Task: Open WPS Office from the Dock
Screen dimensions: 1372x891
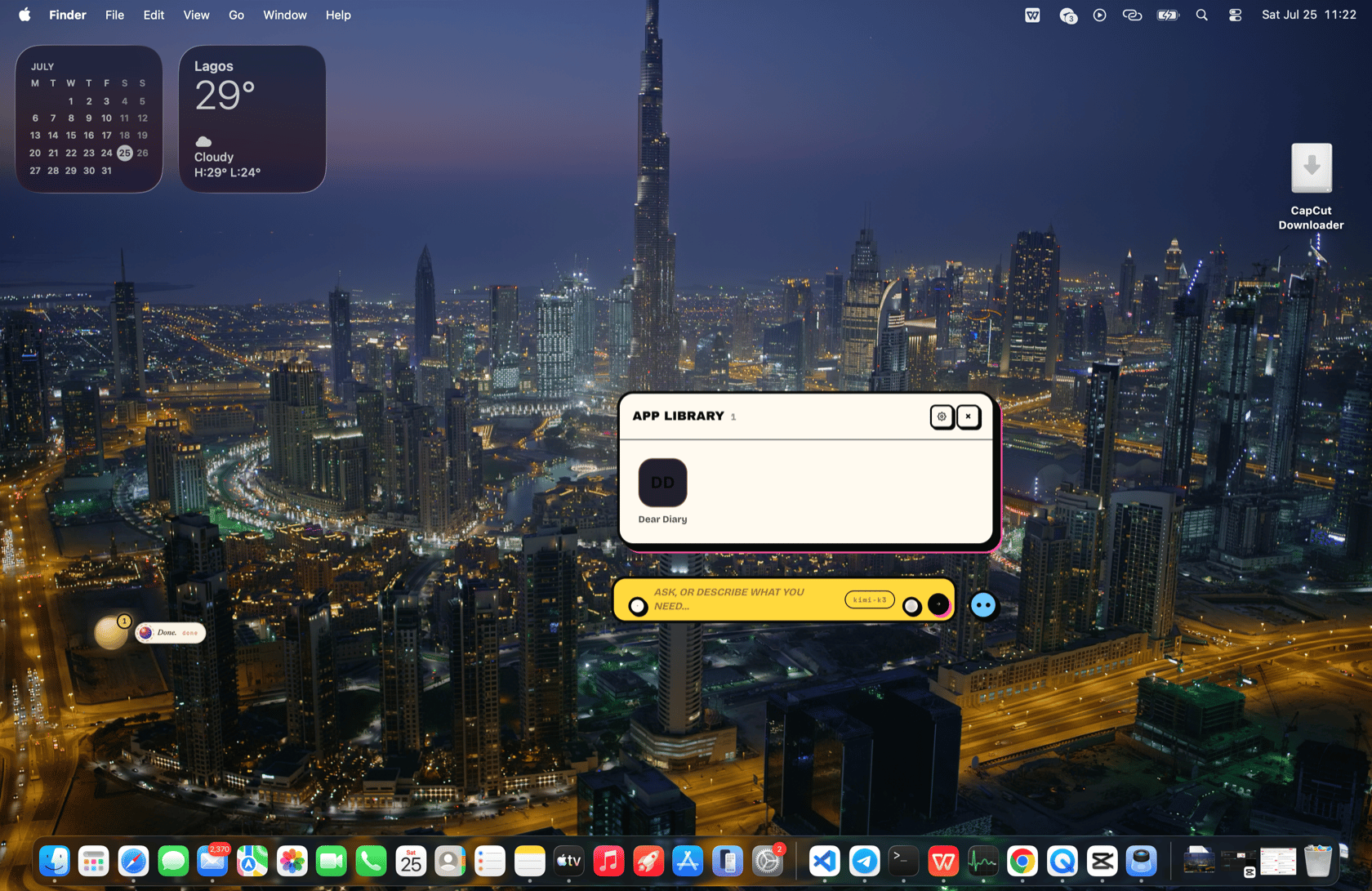Action: click(x=943, y=861)
